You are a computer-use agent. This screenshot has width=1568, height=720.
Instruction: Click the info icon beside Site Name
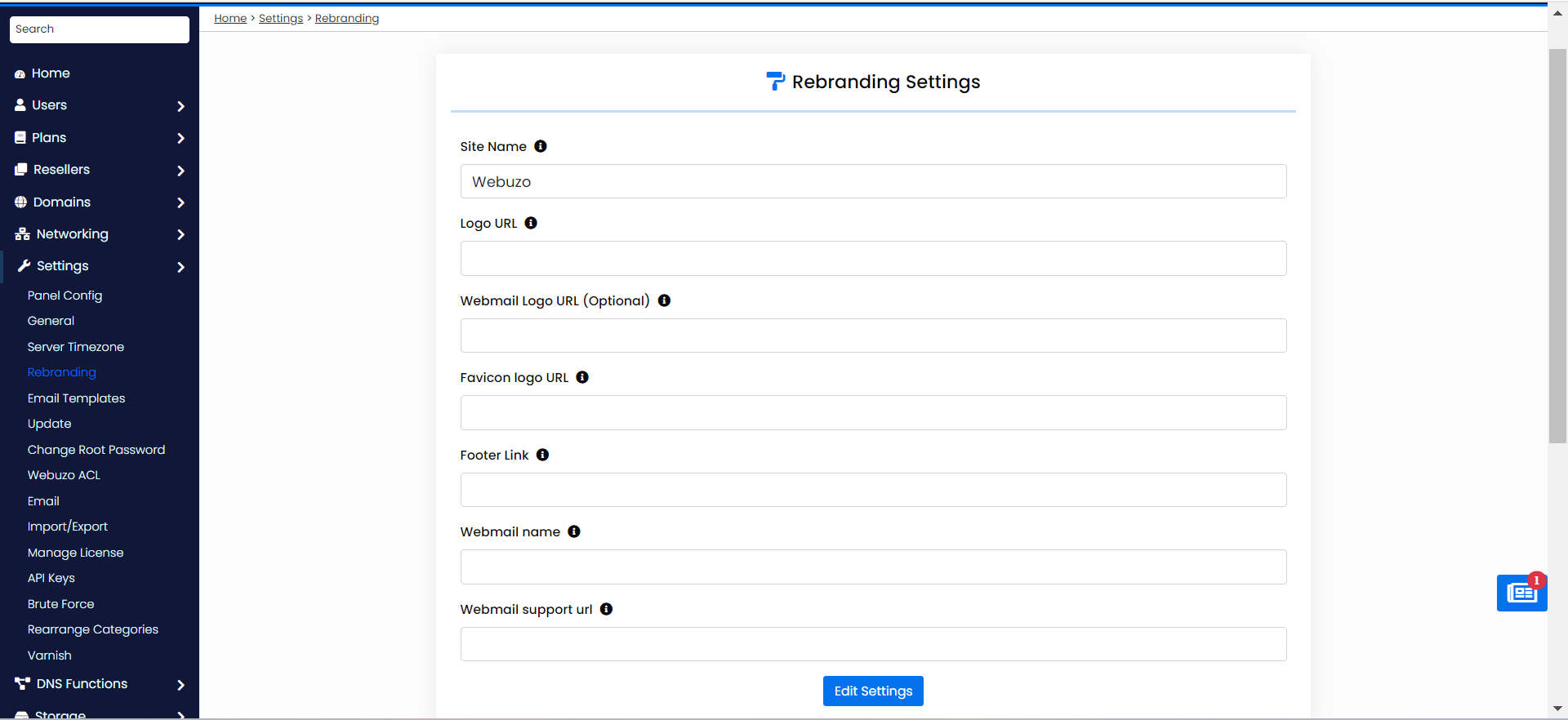pos(541,146)
